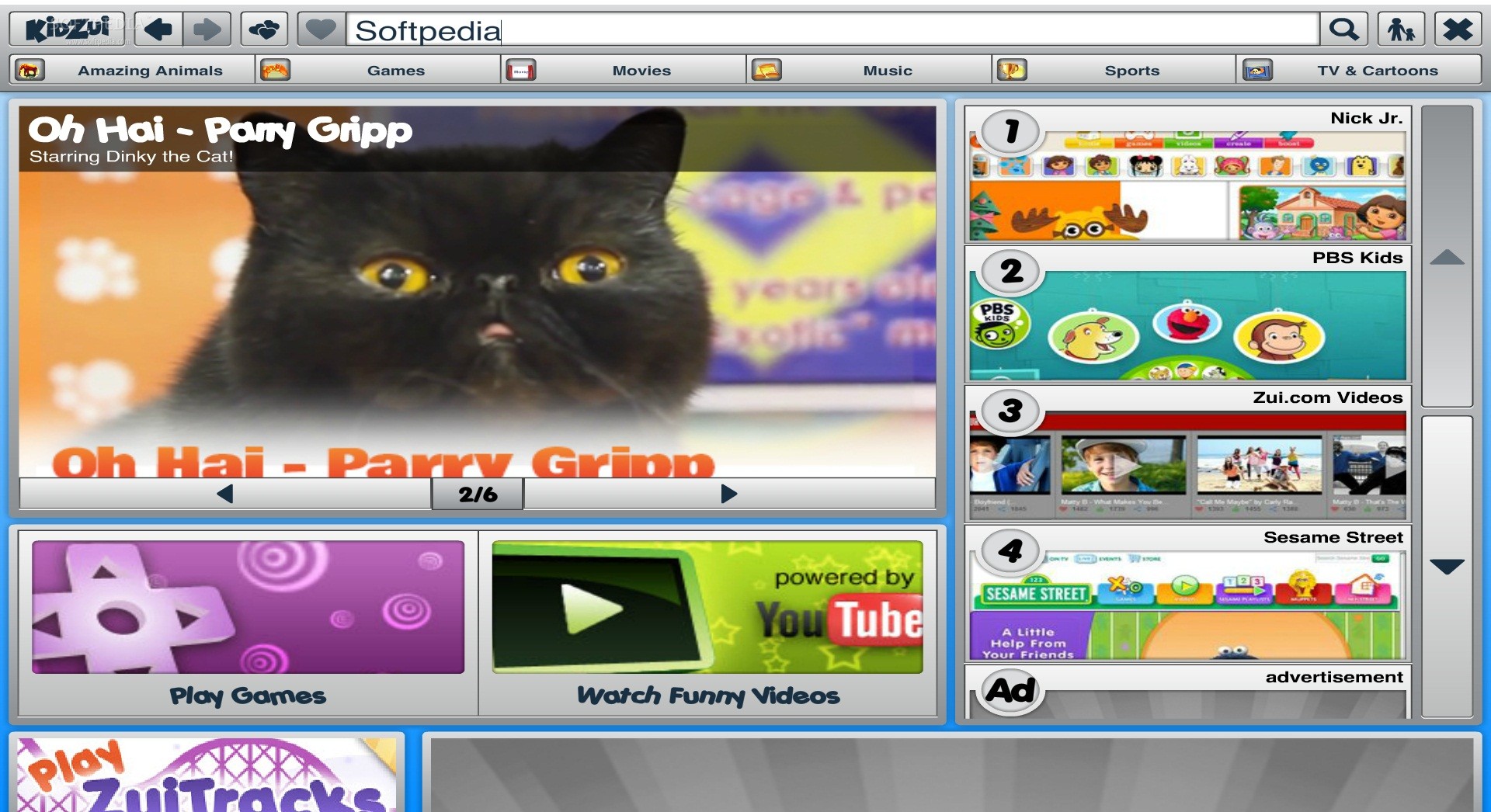Click the number 2 rank badge
The image size is (1491, 812).
1010,271
